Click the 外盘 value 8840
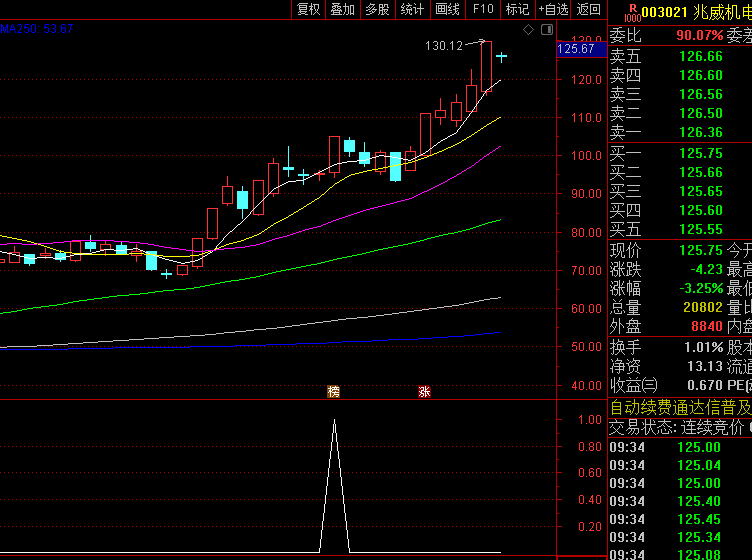Screen dimensions: 752x560 (707, 327)
